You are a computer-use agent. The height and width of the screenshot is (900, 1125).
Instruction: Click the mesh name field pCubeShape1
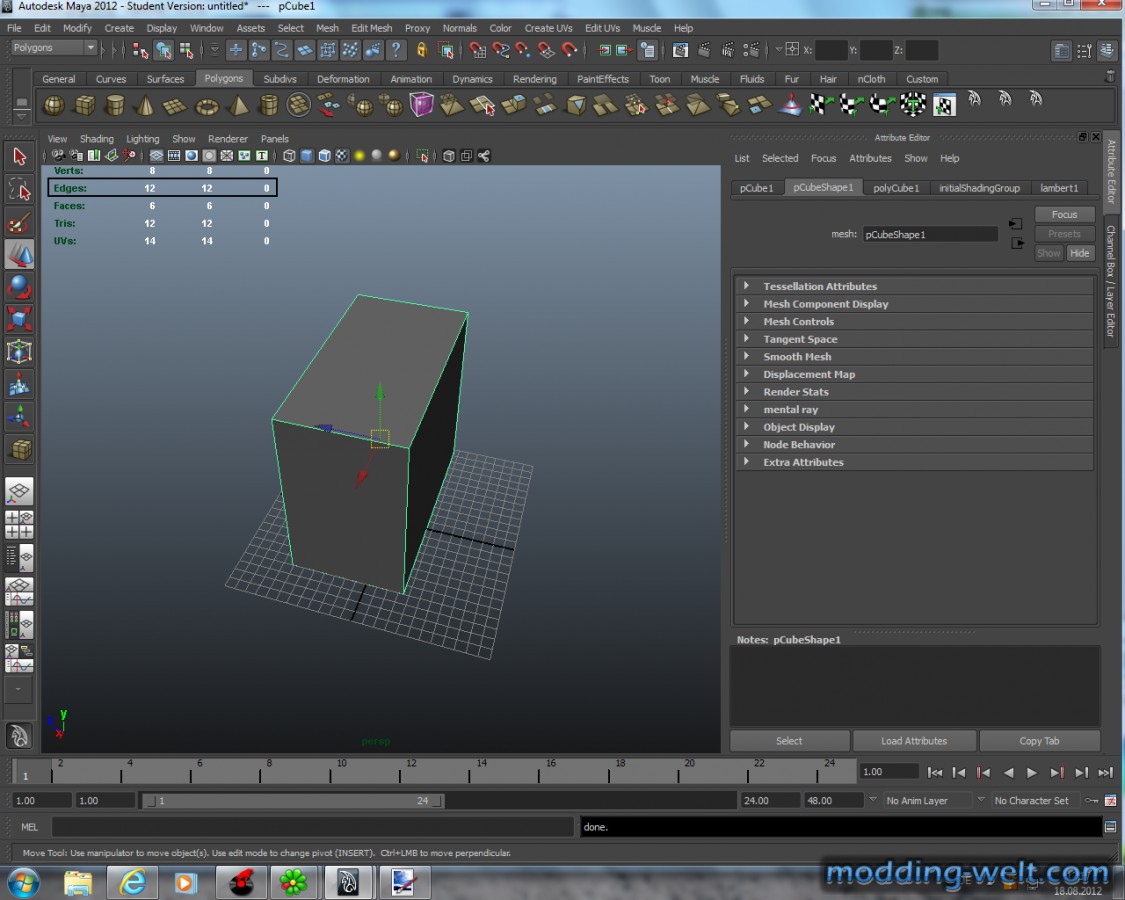930,234
